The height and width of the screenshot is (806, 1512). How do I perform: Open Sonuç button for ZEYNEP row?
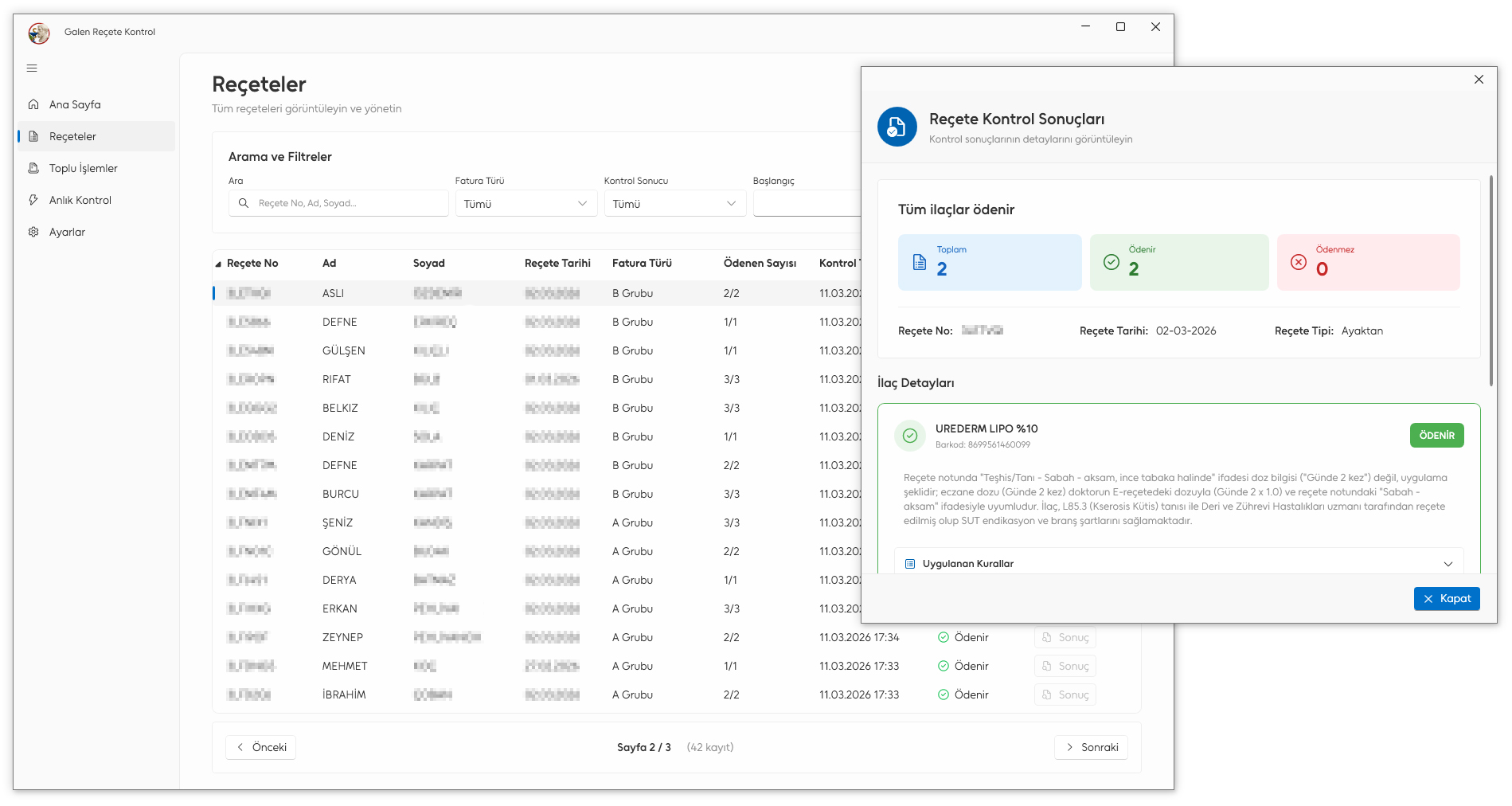pyautogui.click(x=1065, y=637)
